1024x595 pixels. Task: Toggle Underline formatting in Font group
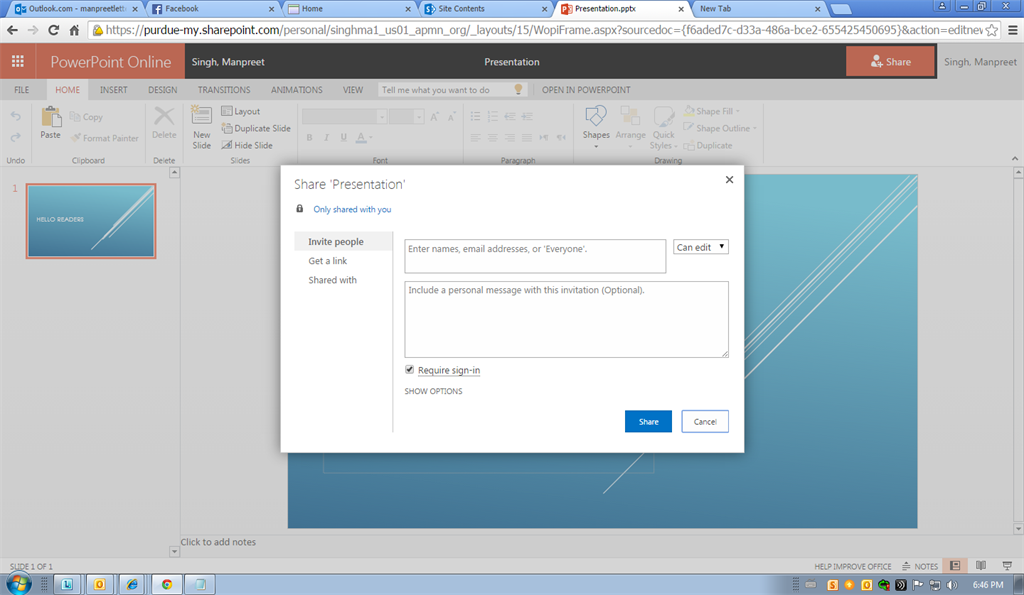[x=344, y=137]
